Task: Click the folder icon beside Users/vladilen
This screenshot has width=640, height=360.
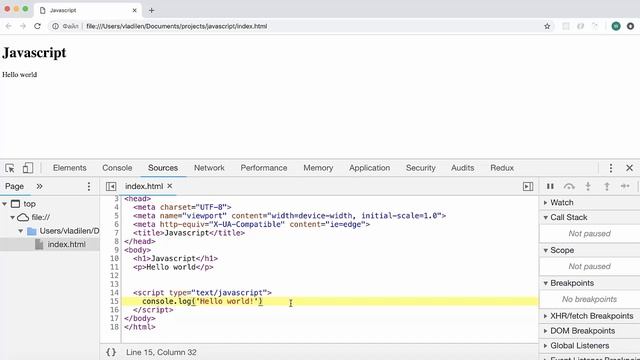Action: click(x=31, y=231)
